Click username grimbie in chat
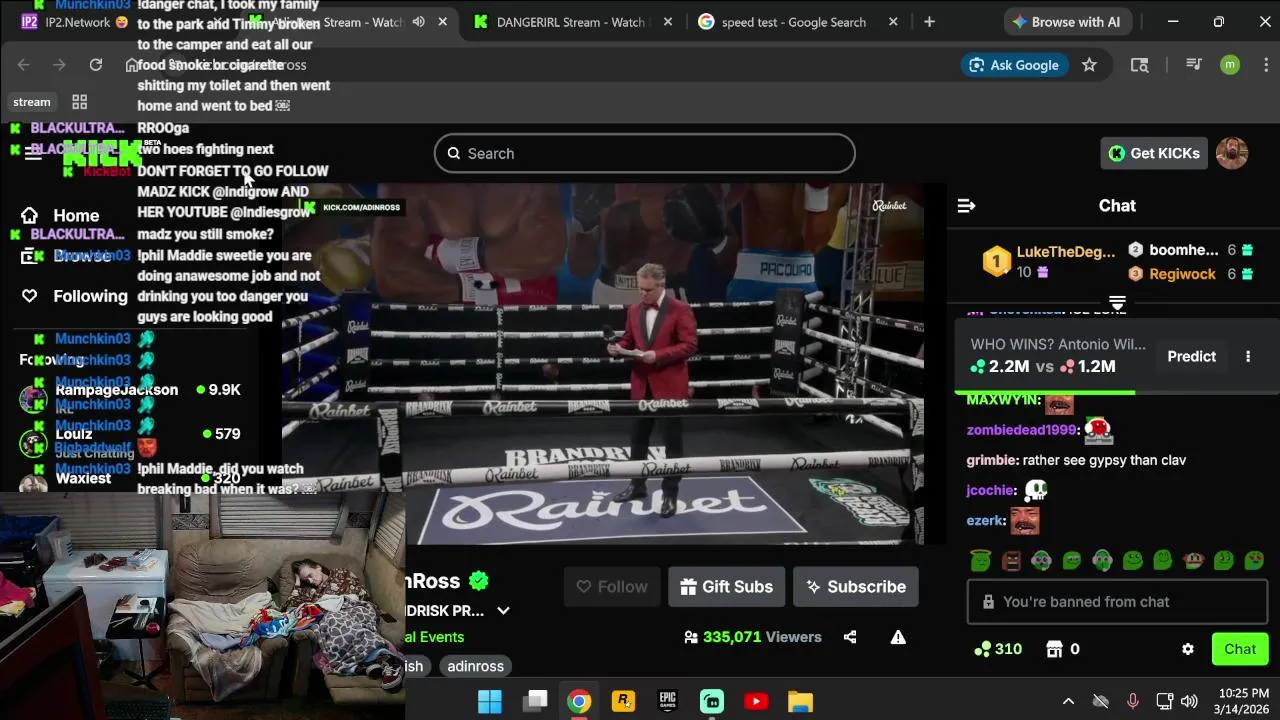The height and width of the screenshot is (720, 1280). [x=991, y=460]
